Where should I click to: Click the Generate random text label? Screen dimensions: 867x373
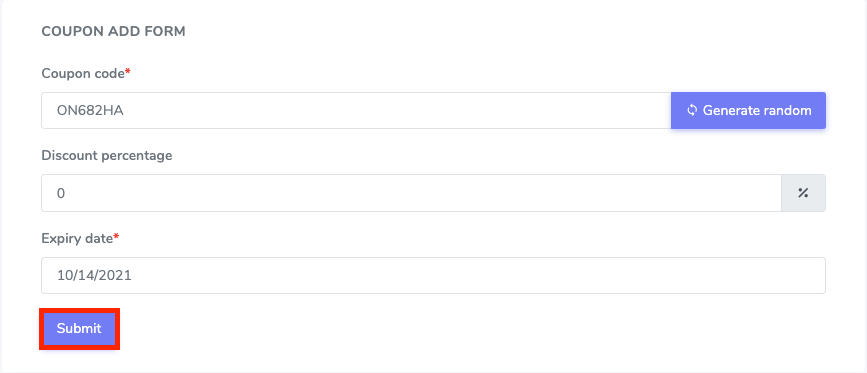(x=757, y=111)
